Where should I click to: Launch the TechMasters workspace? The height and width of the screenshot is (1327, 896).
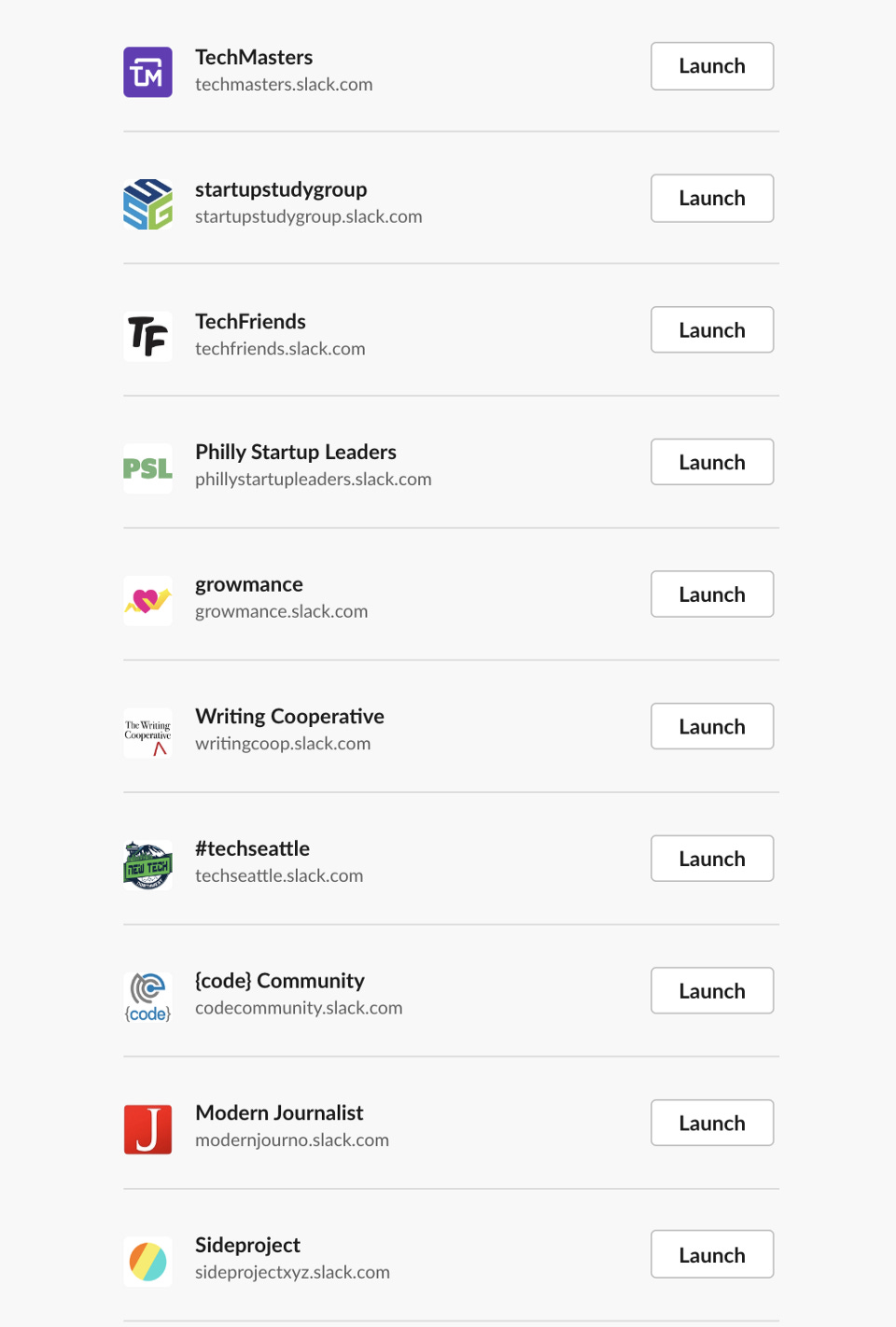pos(712,66)
